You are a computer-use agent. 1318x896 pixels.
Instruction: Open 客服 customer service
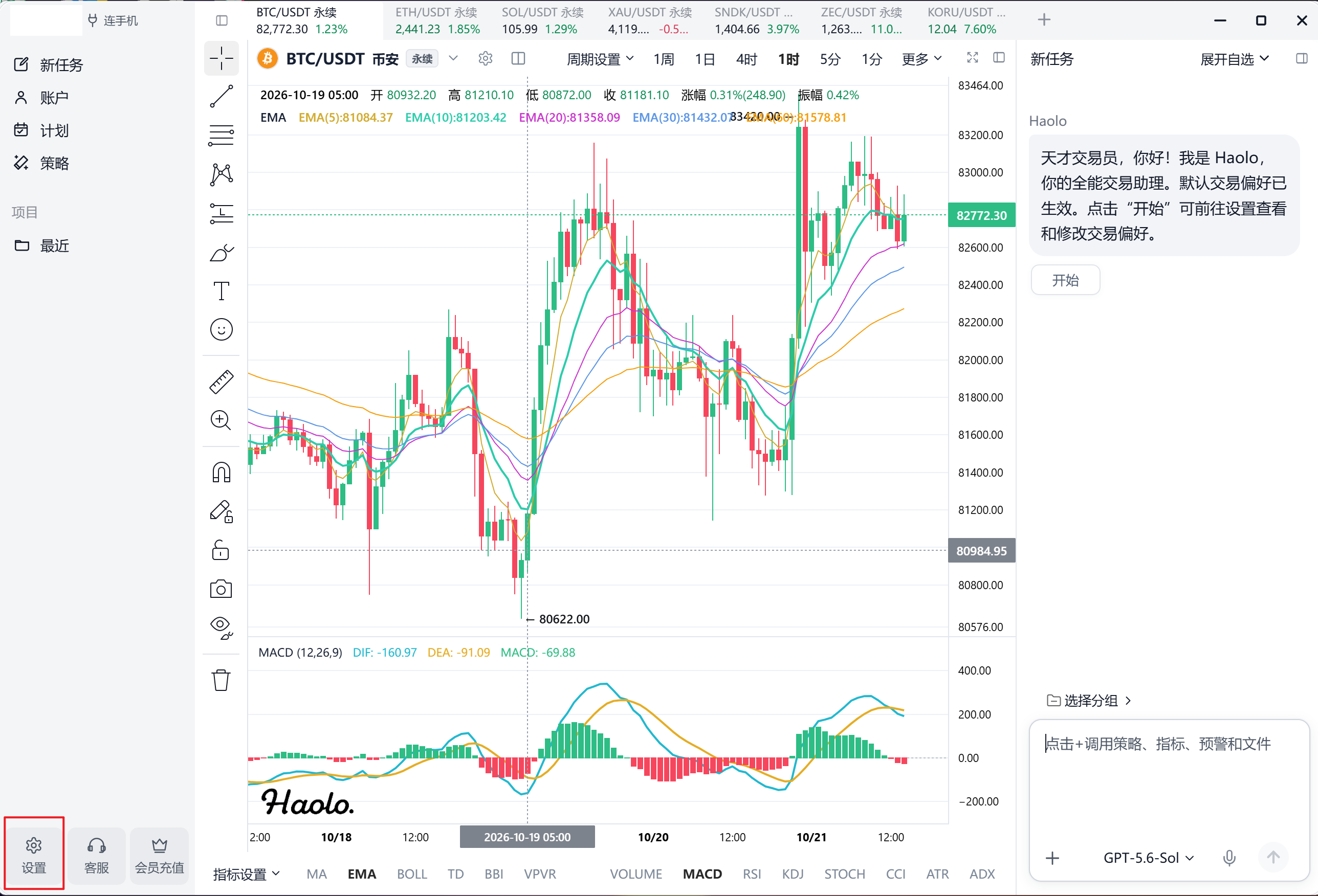pos(96,856)
